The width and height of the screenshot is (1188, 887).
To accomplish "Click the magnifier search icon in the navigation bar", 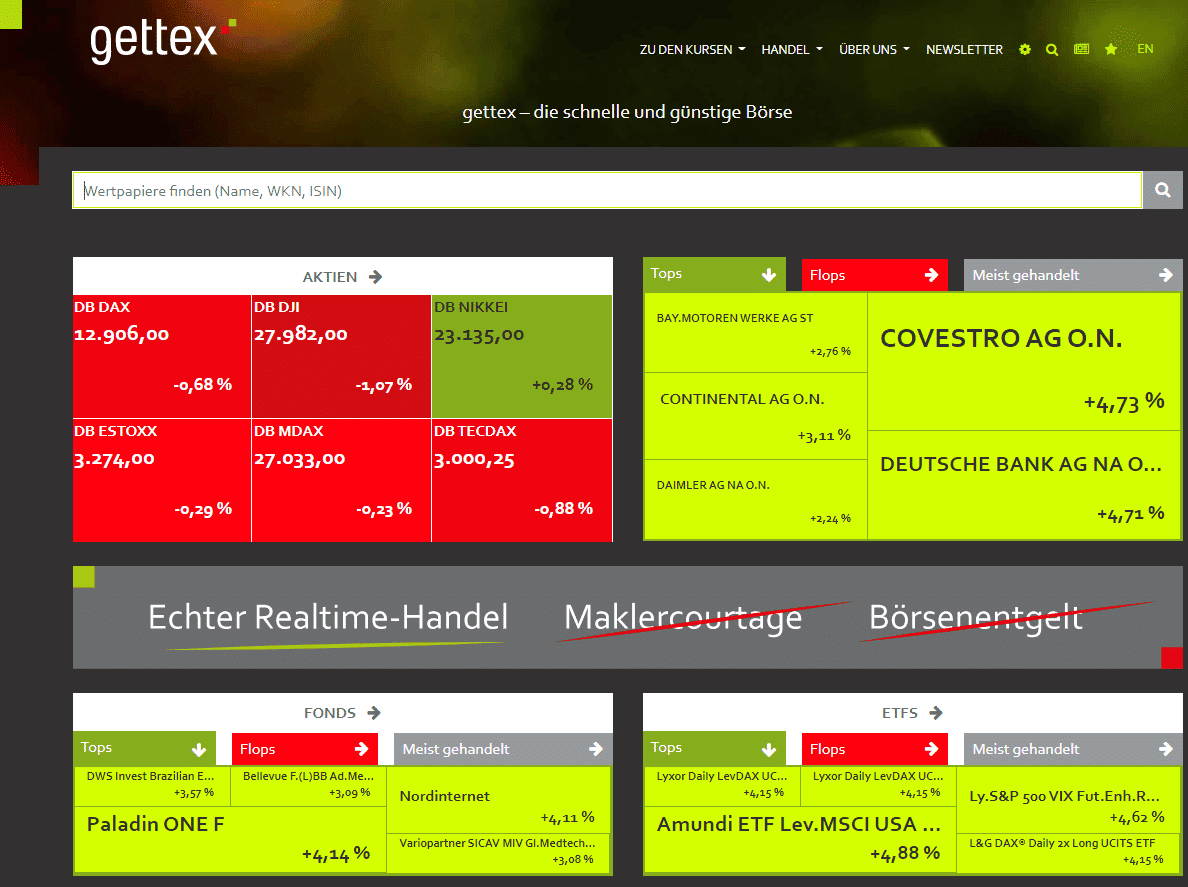I will pos(1052,49).
